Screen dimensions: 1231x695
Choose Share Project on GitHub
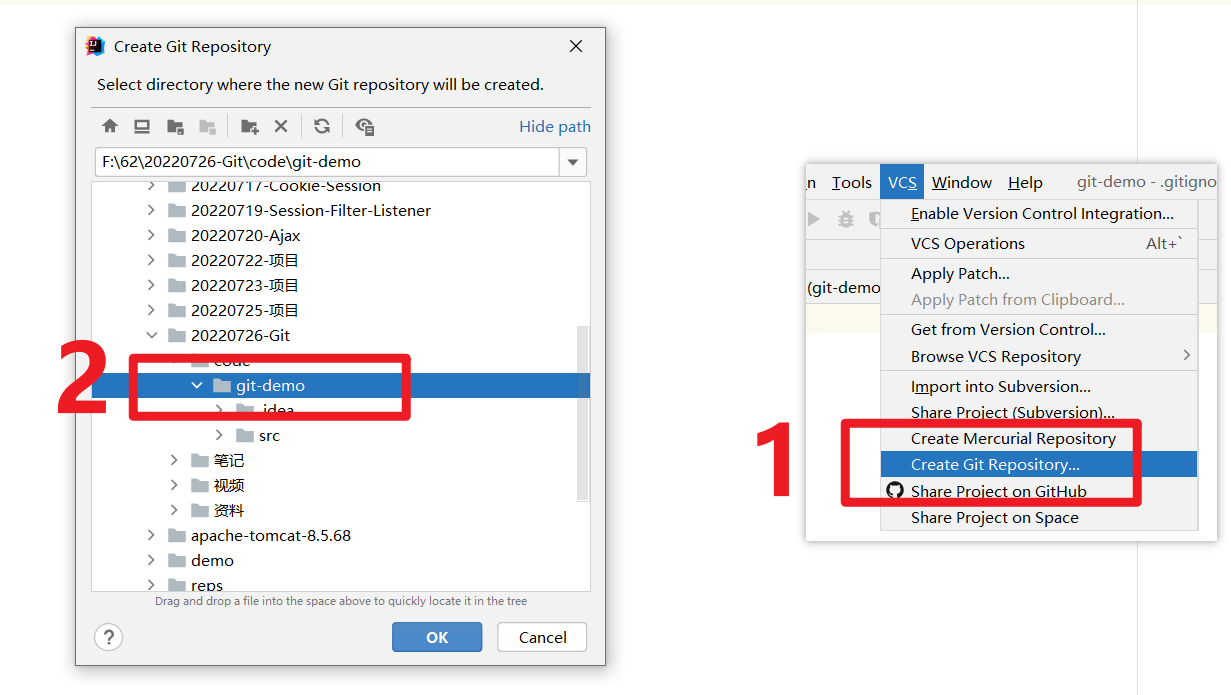pyautogui.click(x=1039, y=491)
